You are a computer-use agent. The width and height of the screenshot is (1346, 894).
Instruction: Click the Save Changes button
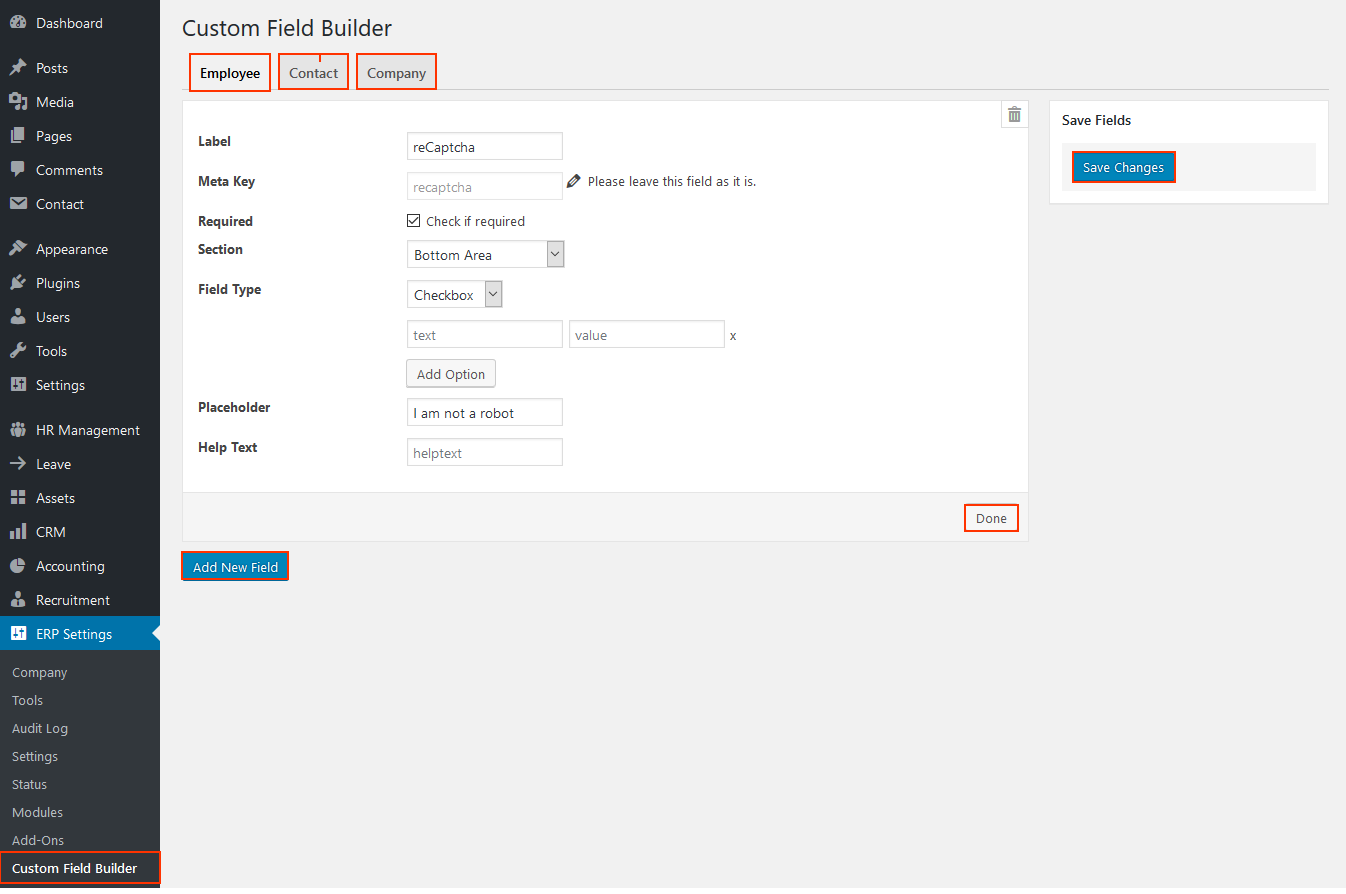(1123, 167)
